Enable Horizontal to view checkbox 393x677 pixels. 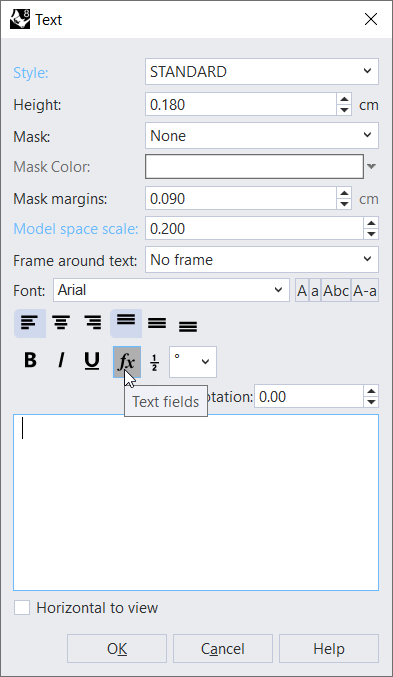pyautogui.click(x=22, y=607)
